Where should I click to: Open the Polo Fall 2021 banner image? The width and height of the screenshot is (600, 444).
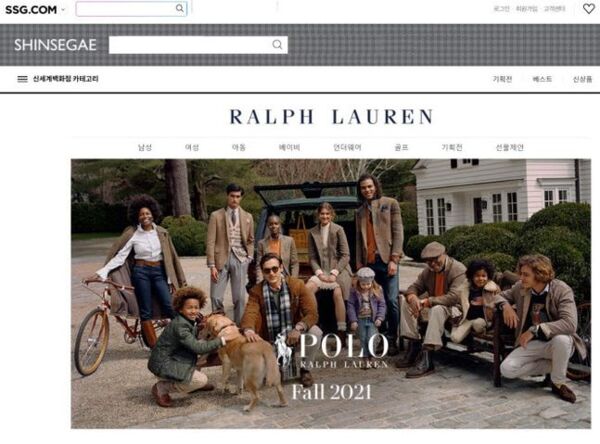pos(331,294)
